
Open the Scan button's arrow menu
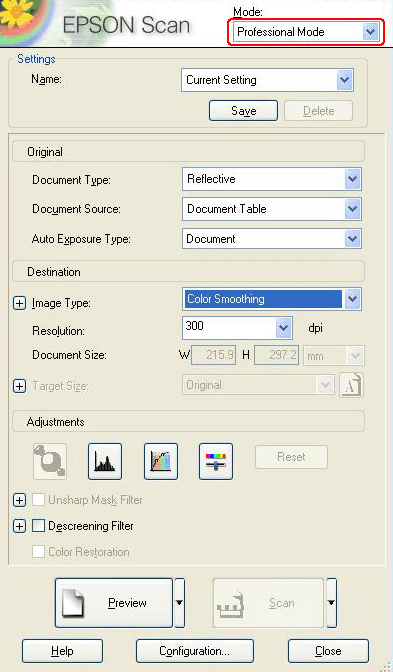tap(331, 603)
